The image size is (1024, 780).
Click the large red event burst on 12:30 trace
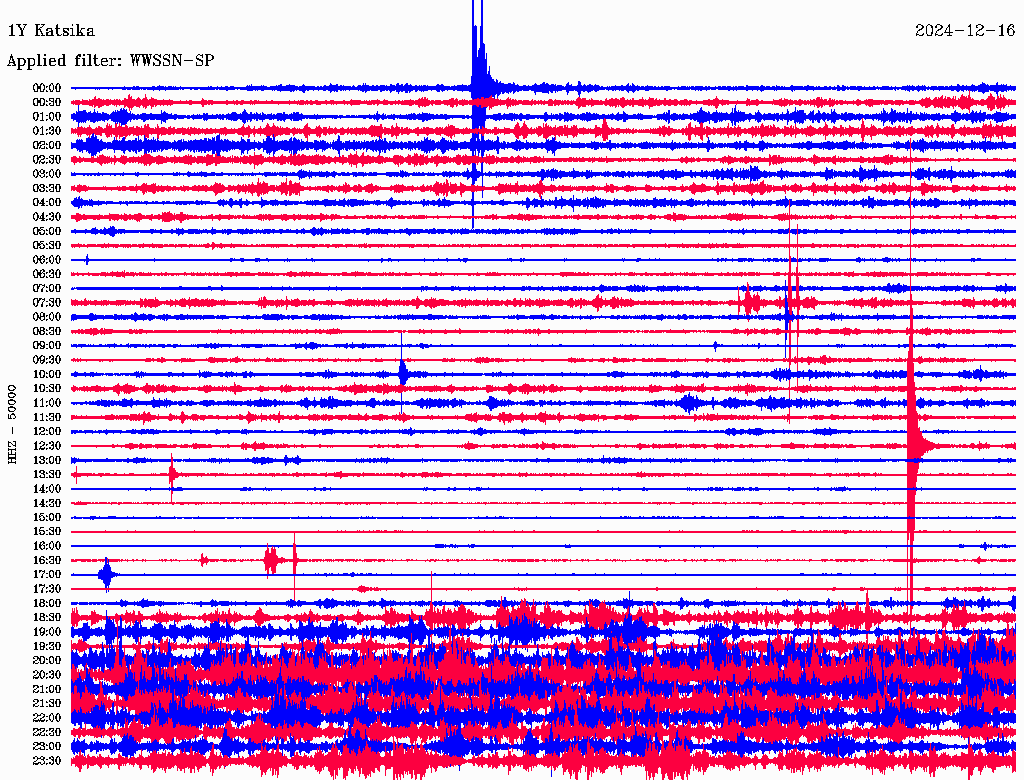tap(912, 446)
